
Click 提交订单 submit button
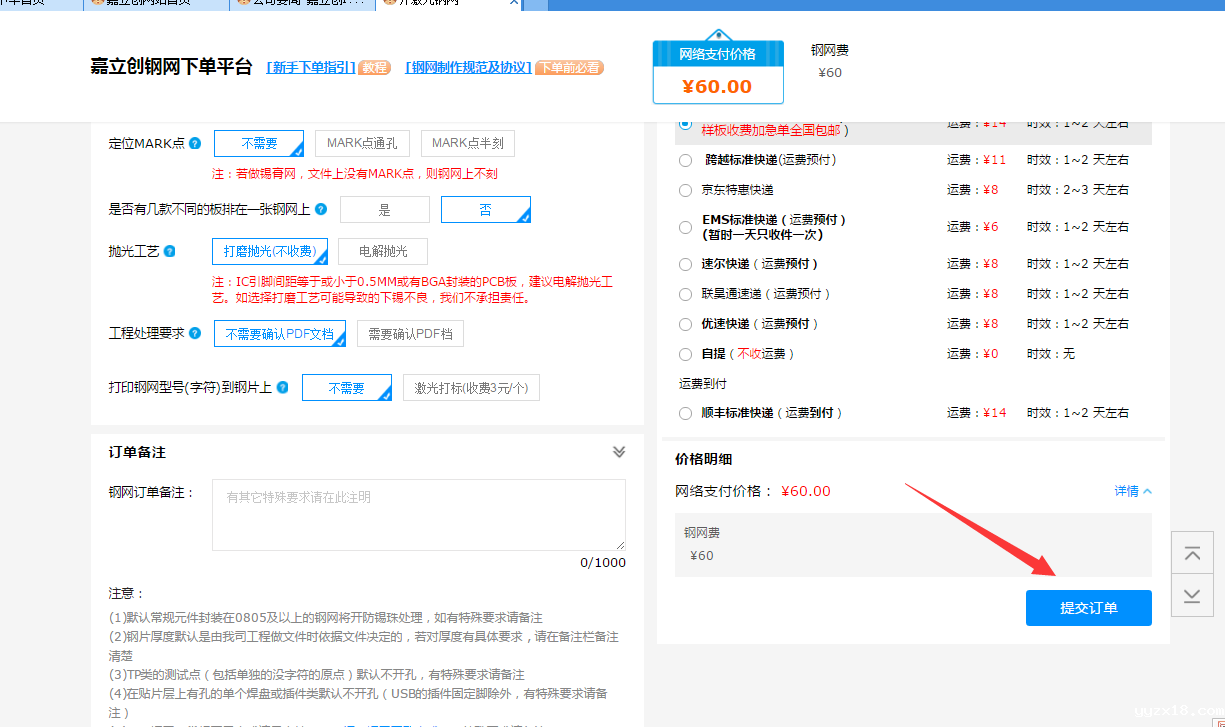click(1088, 608)
